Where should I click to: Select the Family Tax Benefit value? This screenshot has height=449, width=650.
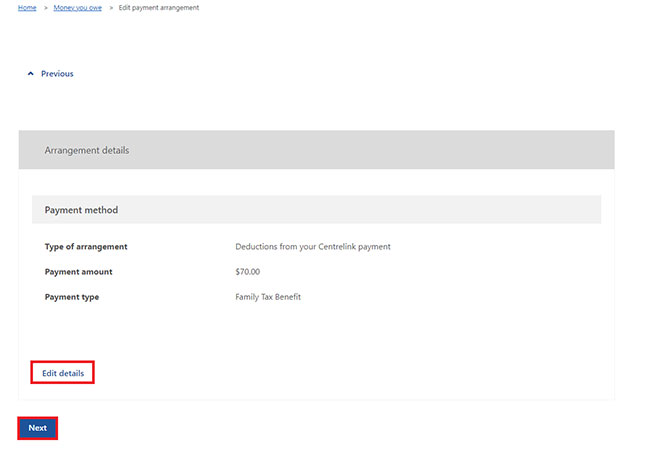268,297
